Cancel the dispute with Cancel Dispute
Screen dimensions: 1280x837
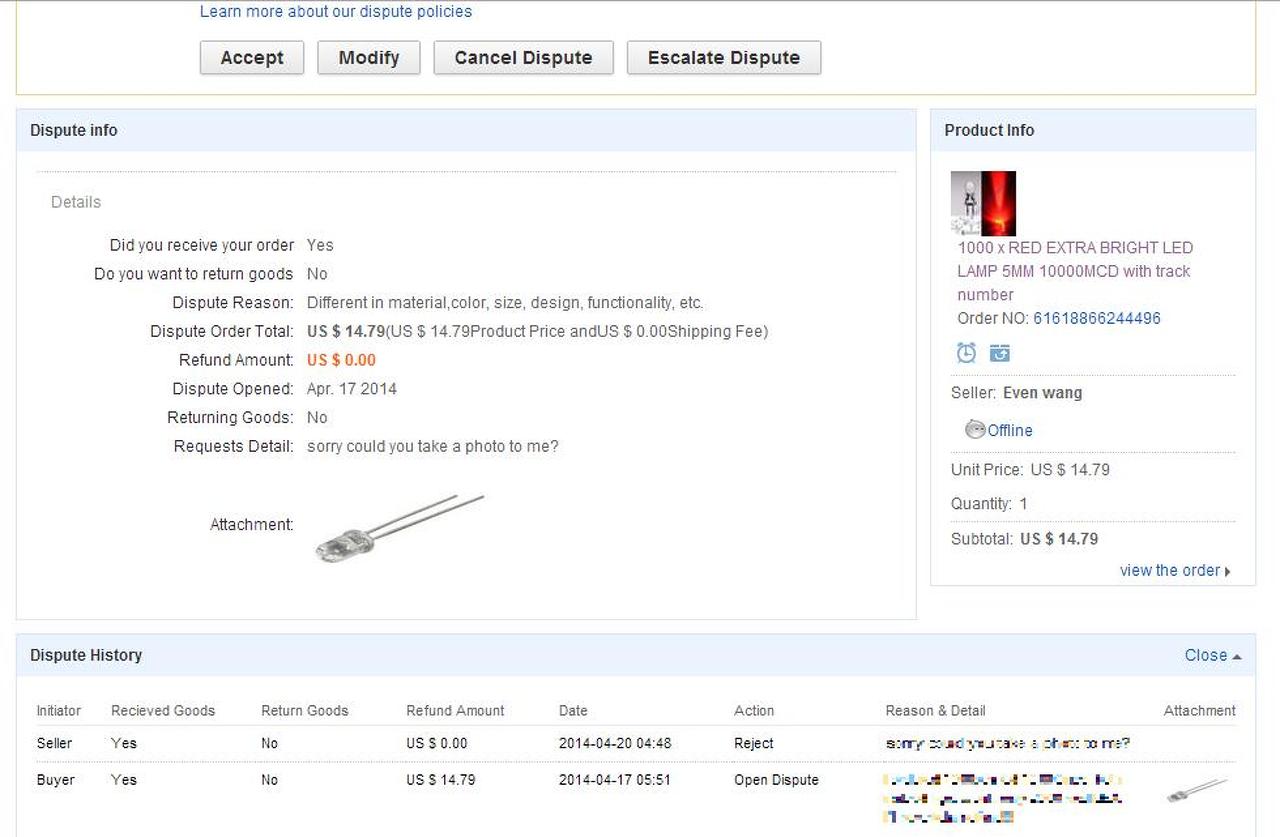pos(523,58)
